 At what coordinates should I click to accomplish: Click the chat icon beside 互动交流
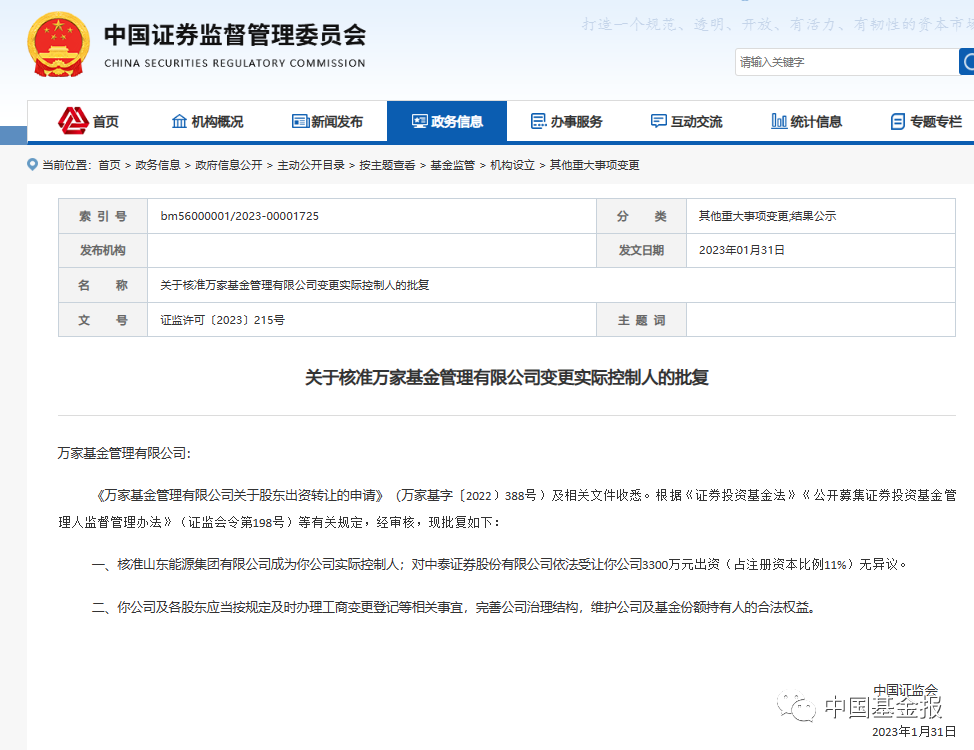[658, 121]
